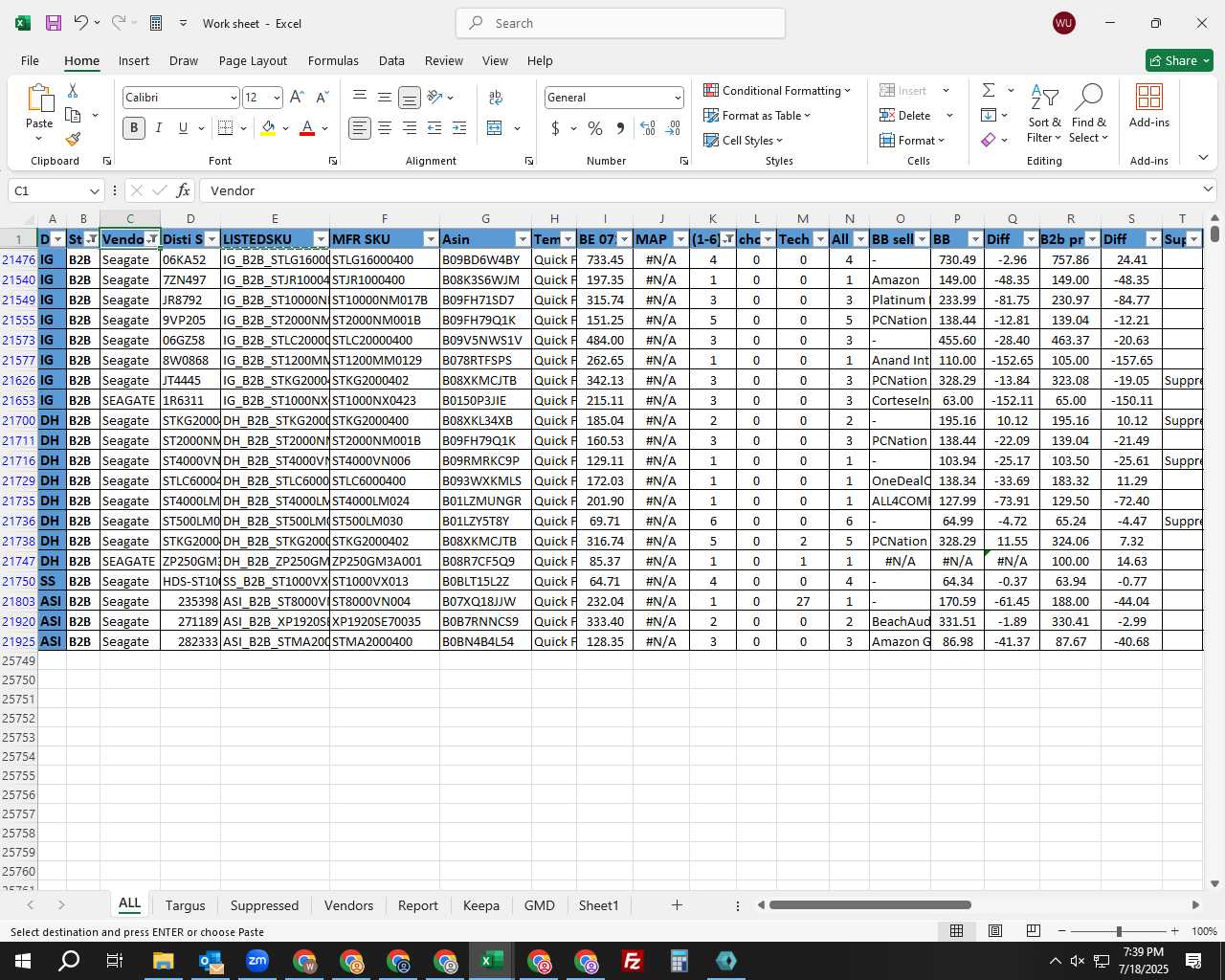Click the Decrease Decimal icon

[x=673, y=128]
